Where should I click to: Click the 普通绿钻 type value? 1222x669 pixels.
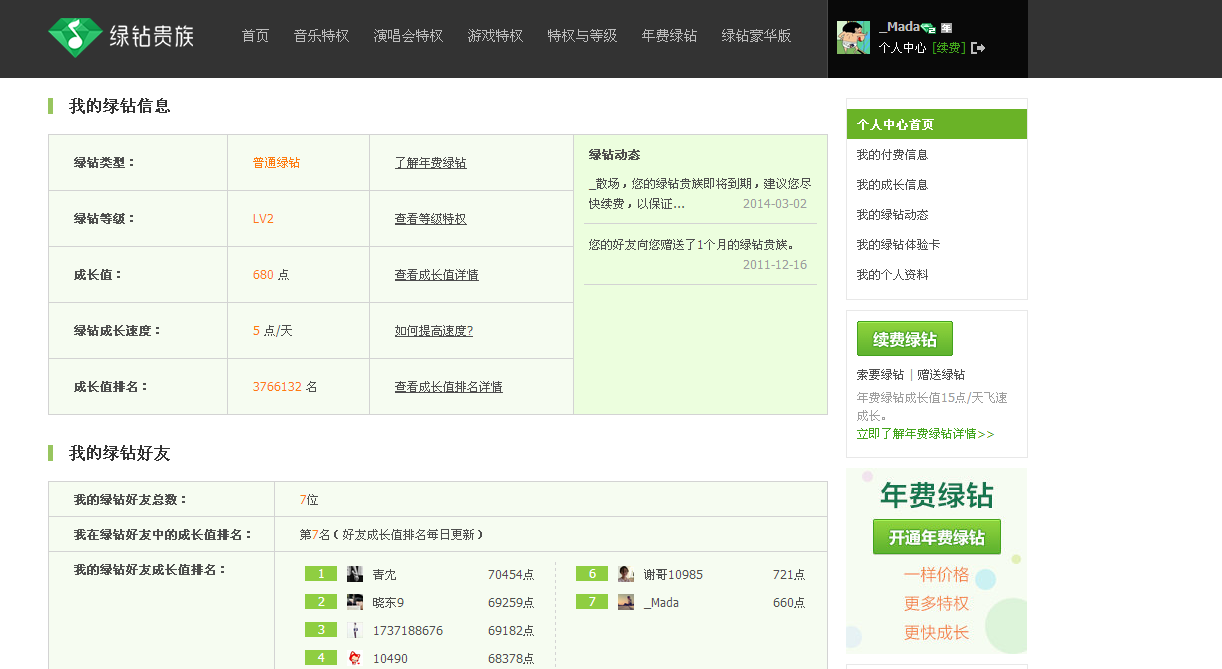click(276, 163)
